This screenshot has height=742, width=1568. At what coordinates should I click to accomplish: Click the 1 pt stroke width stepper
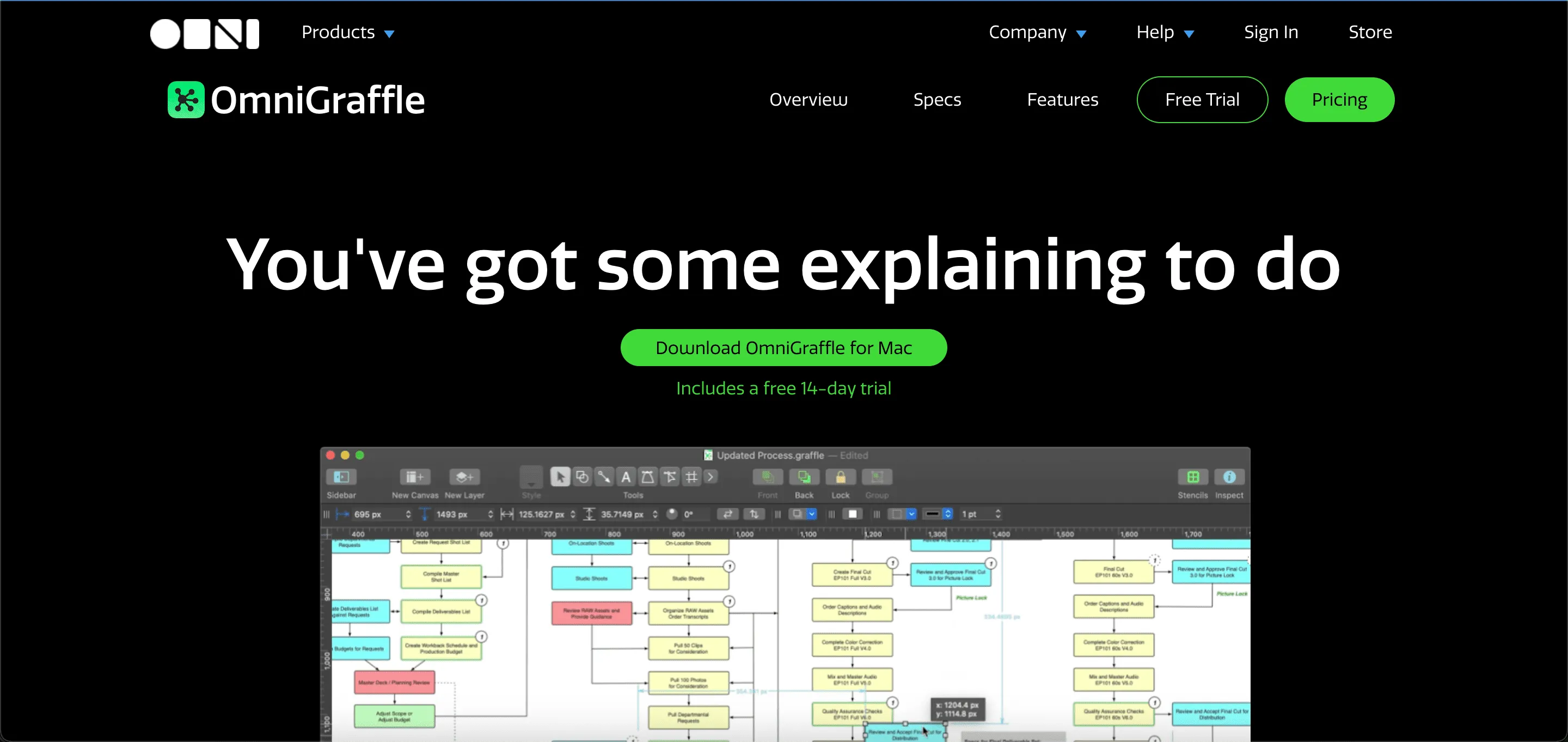click(x=999, y=514)
